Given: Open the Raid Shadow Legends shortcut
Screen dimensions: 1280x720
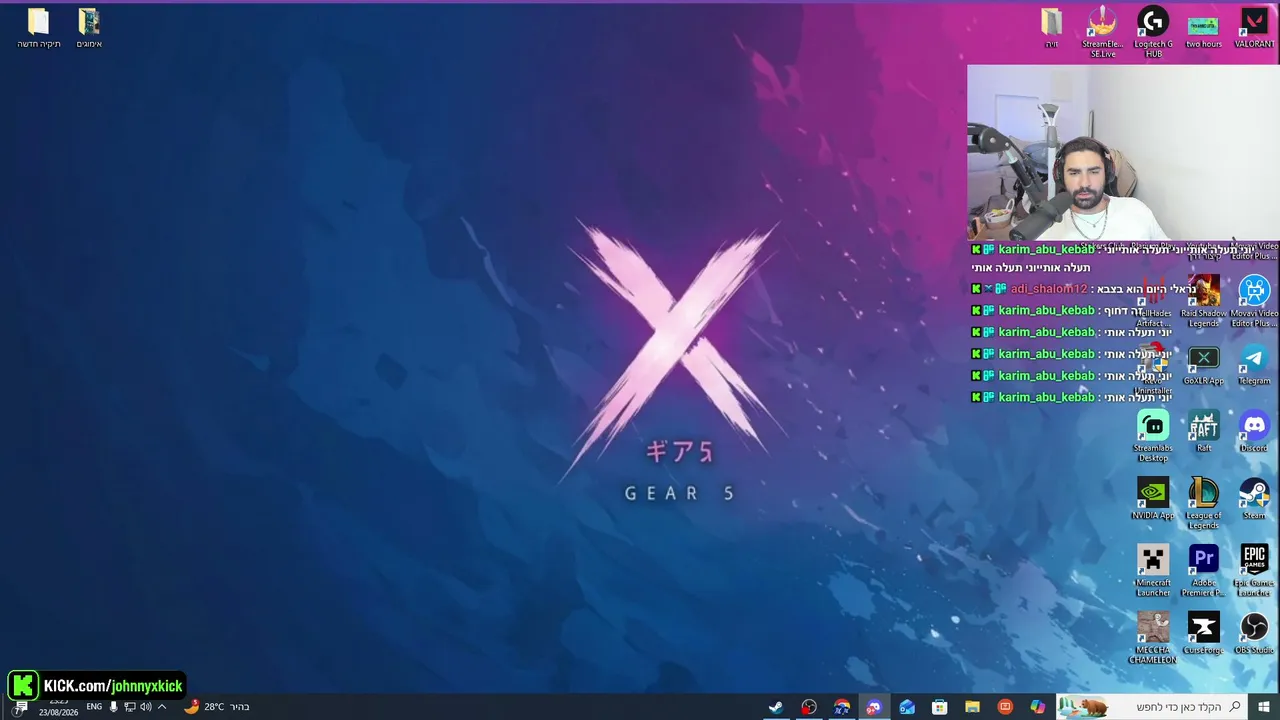Looking at the screenshot, I should (x=1203, y=301).
